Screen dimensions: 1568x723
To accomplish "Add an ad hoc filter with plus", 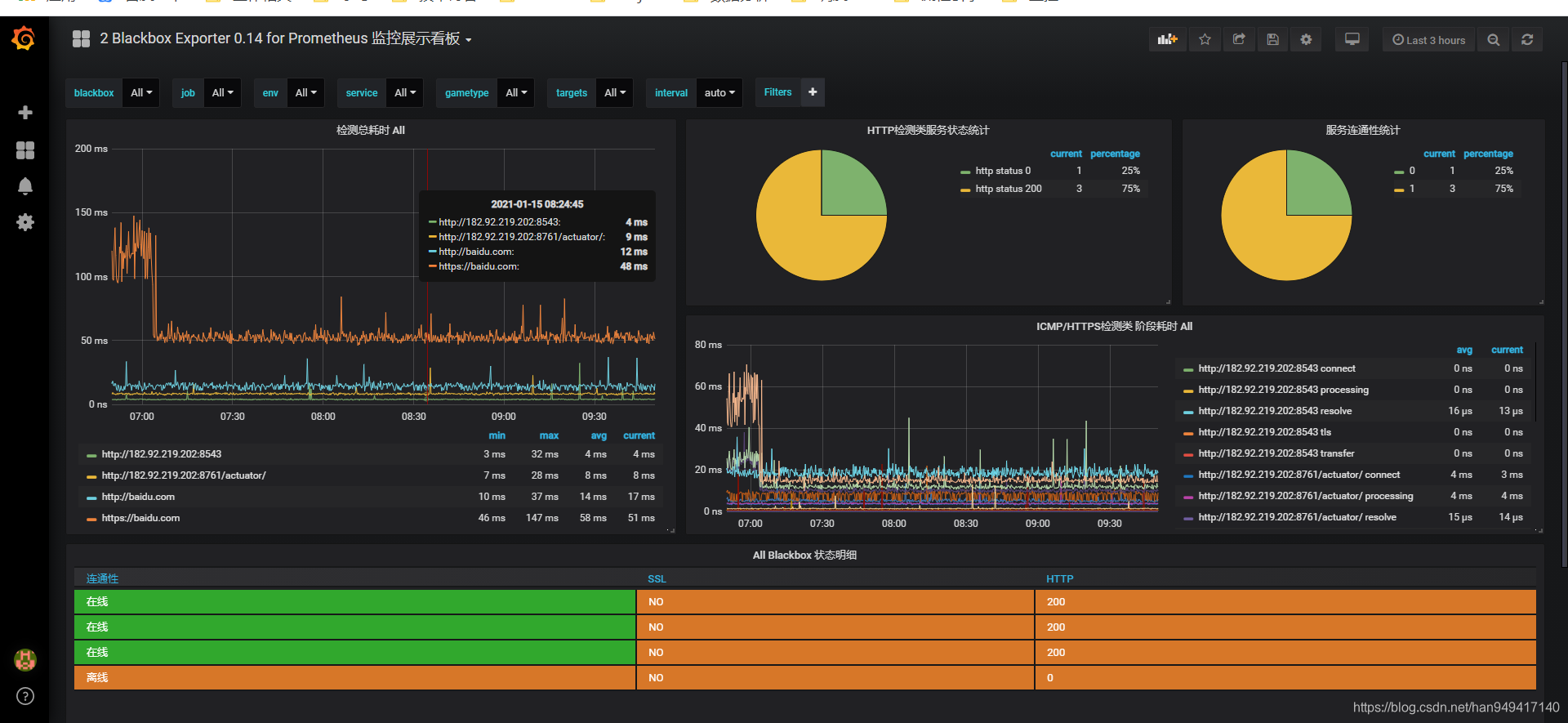I will point(813,92).
